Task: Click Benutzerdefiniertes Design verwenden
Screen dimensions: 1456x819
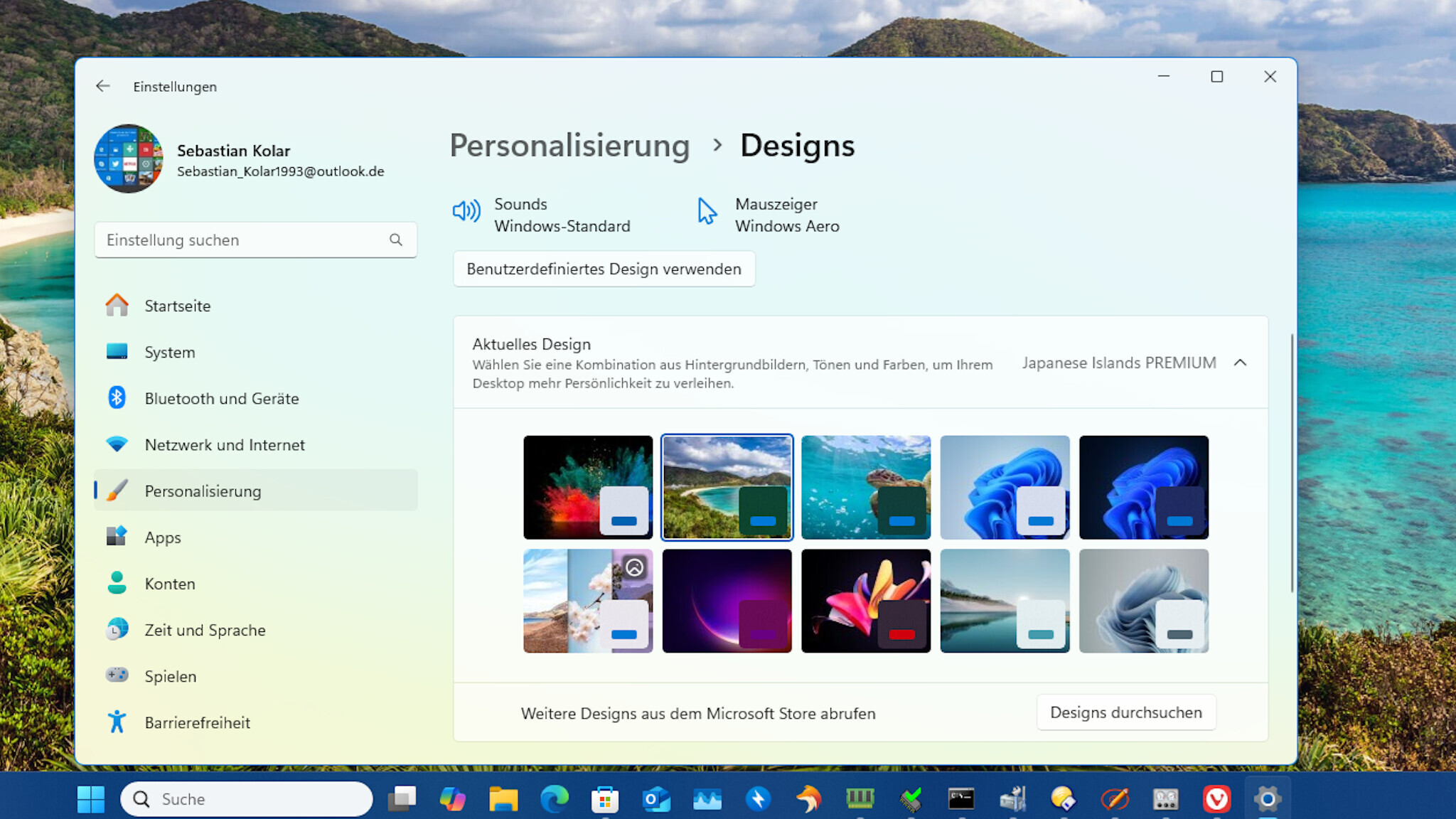Action: click(603, 269)
